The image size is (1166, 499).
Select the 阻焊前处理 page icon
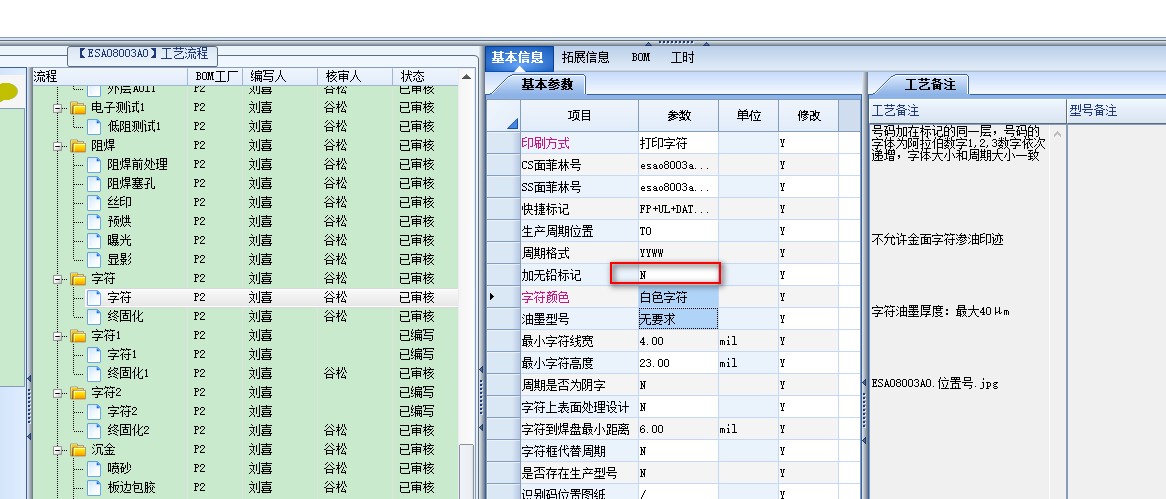click(x=94, y=164)
